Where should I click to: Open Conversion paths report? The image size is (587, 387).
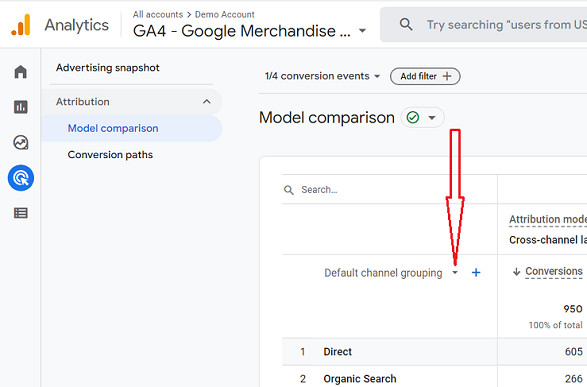110,155
